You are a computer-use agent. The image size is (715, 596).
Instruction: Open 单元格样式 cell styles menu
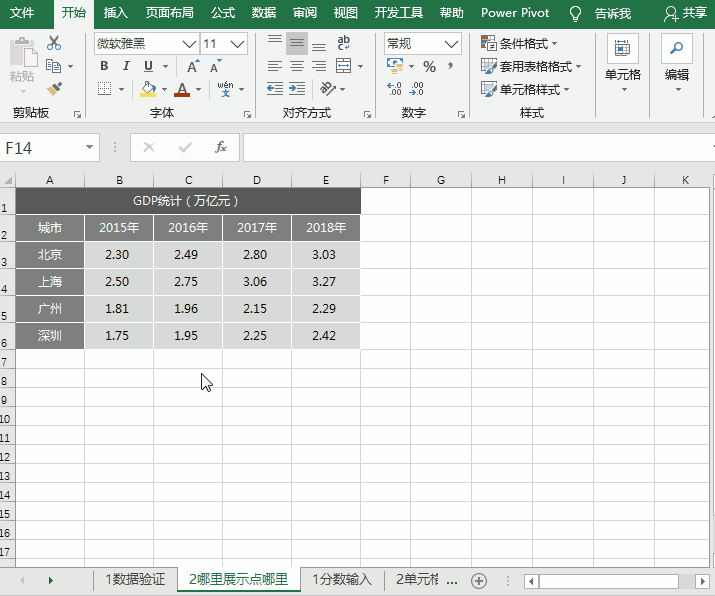[x=525, y=89]
